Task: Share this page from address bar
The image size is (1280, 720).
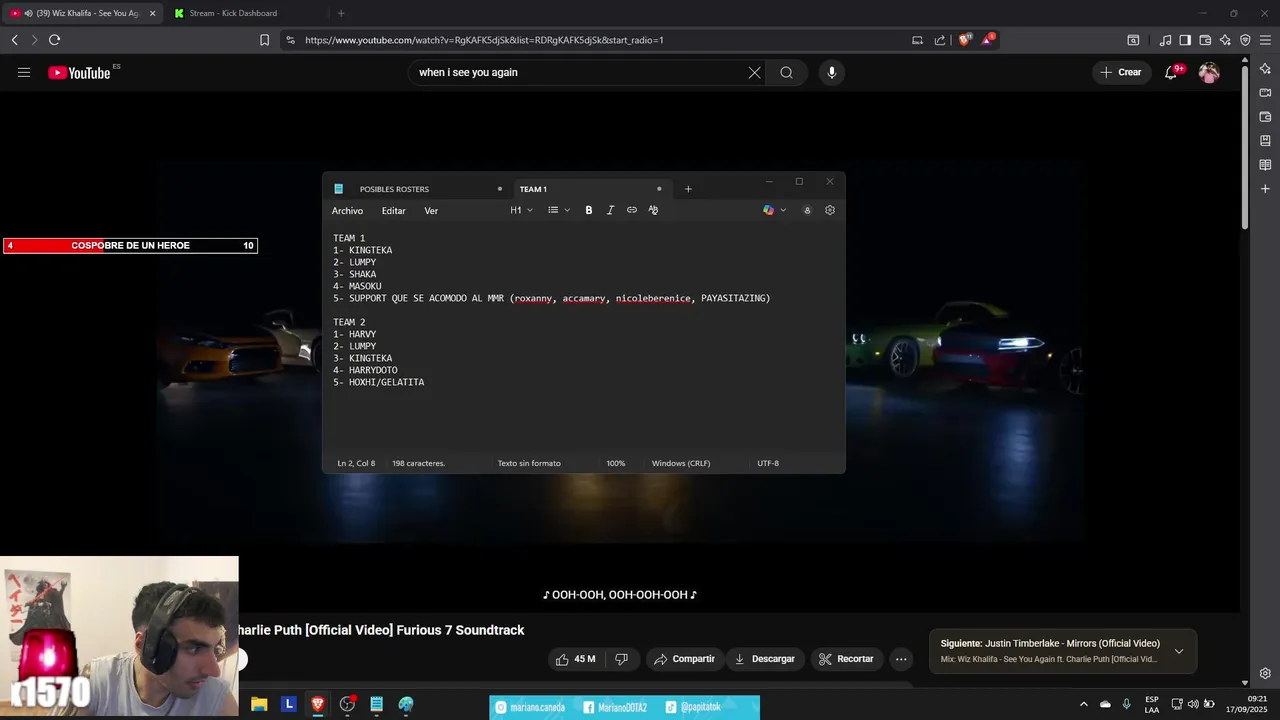Action: [x=940, y=40]
